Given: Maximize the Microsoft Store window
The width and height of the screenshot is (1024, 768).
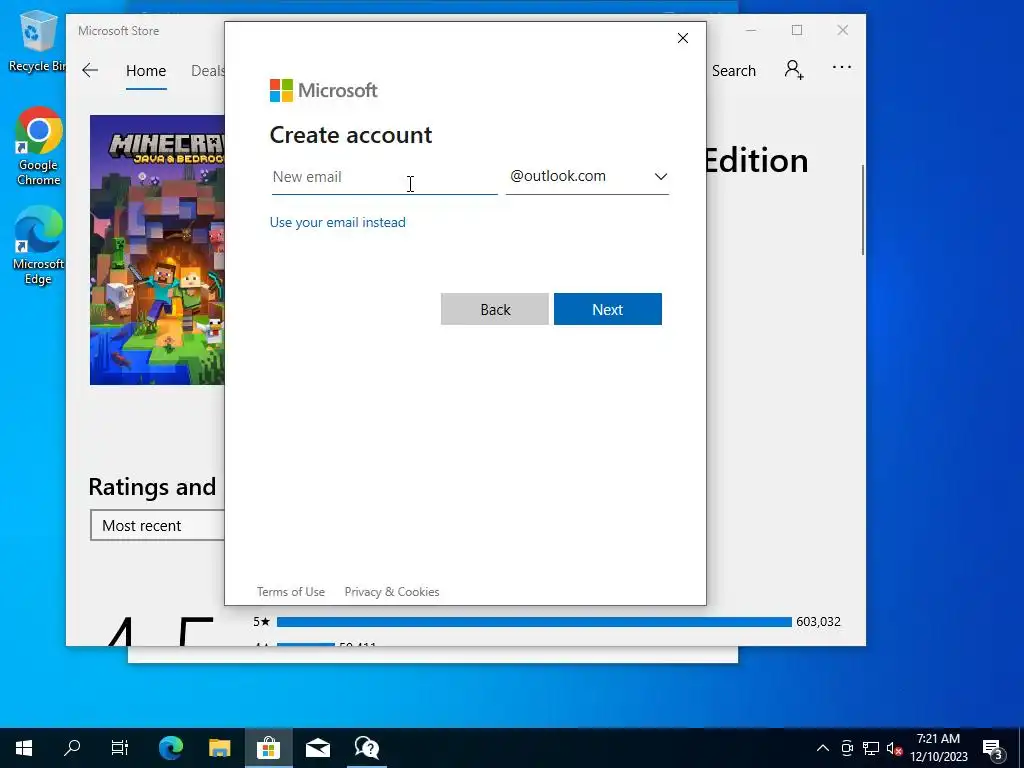Looking at the screenshot, I should (797, 30).
